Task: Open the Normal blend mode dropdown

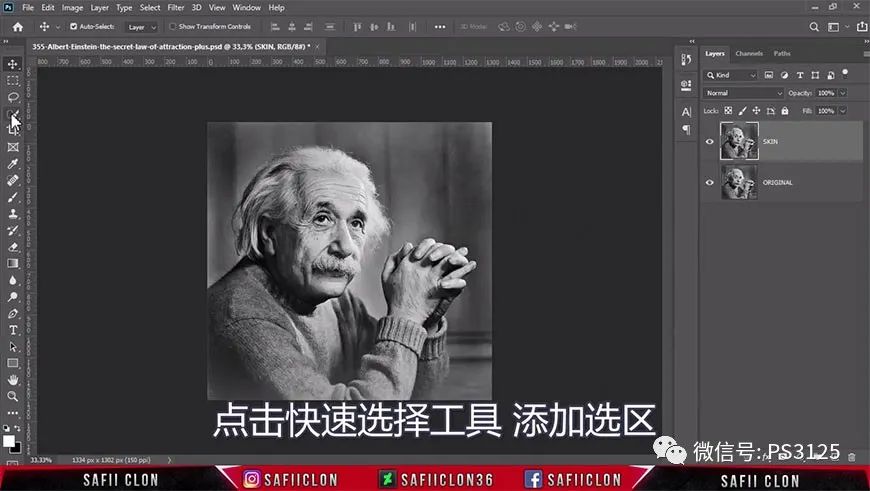Action: [x=743, y=93]
